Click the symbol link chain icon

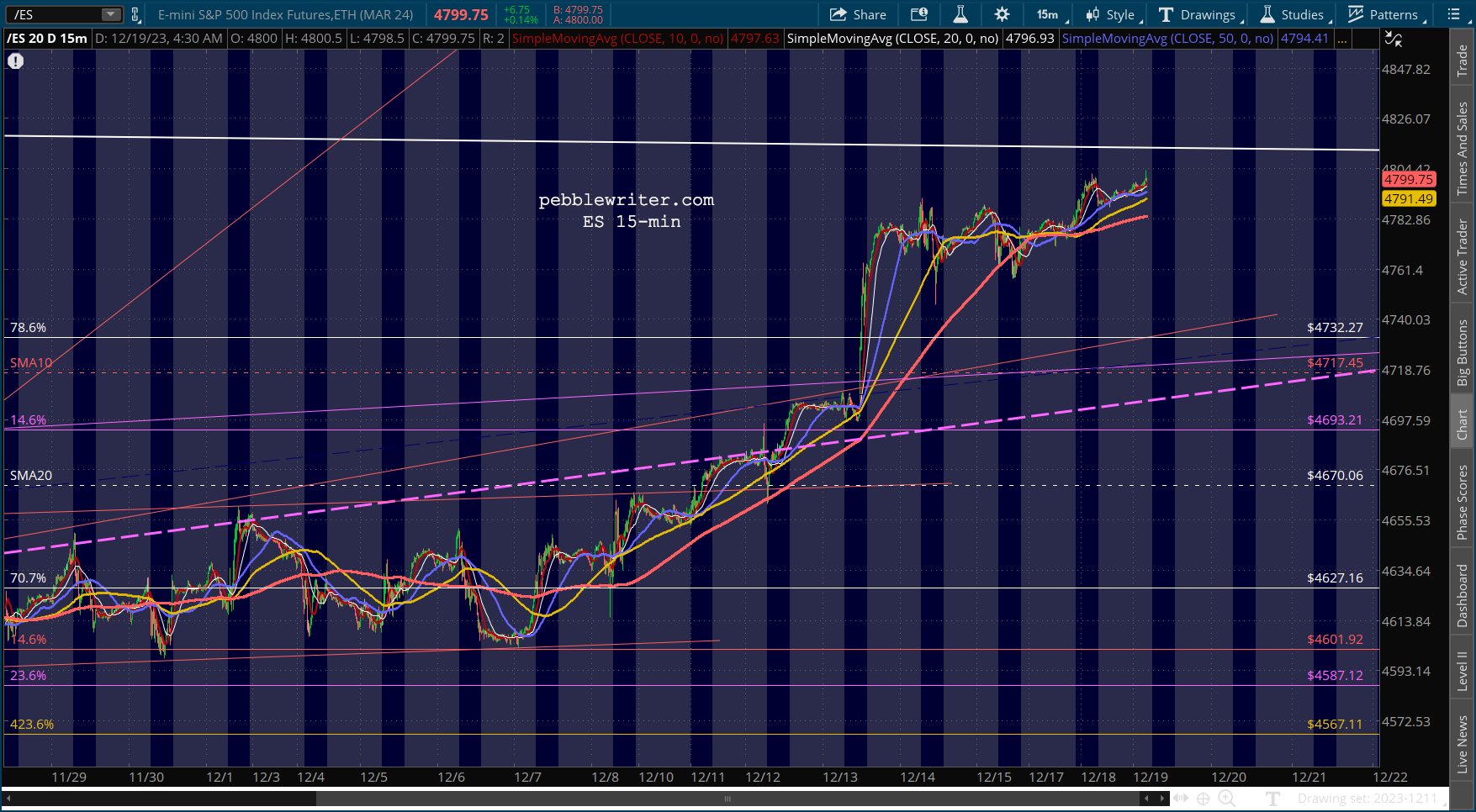click(x=135, y=14)
